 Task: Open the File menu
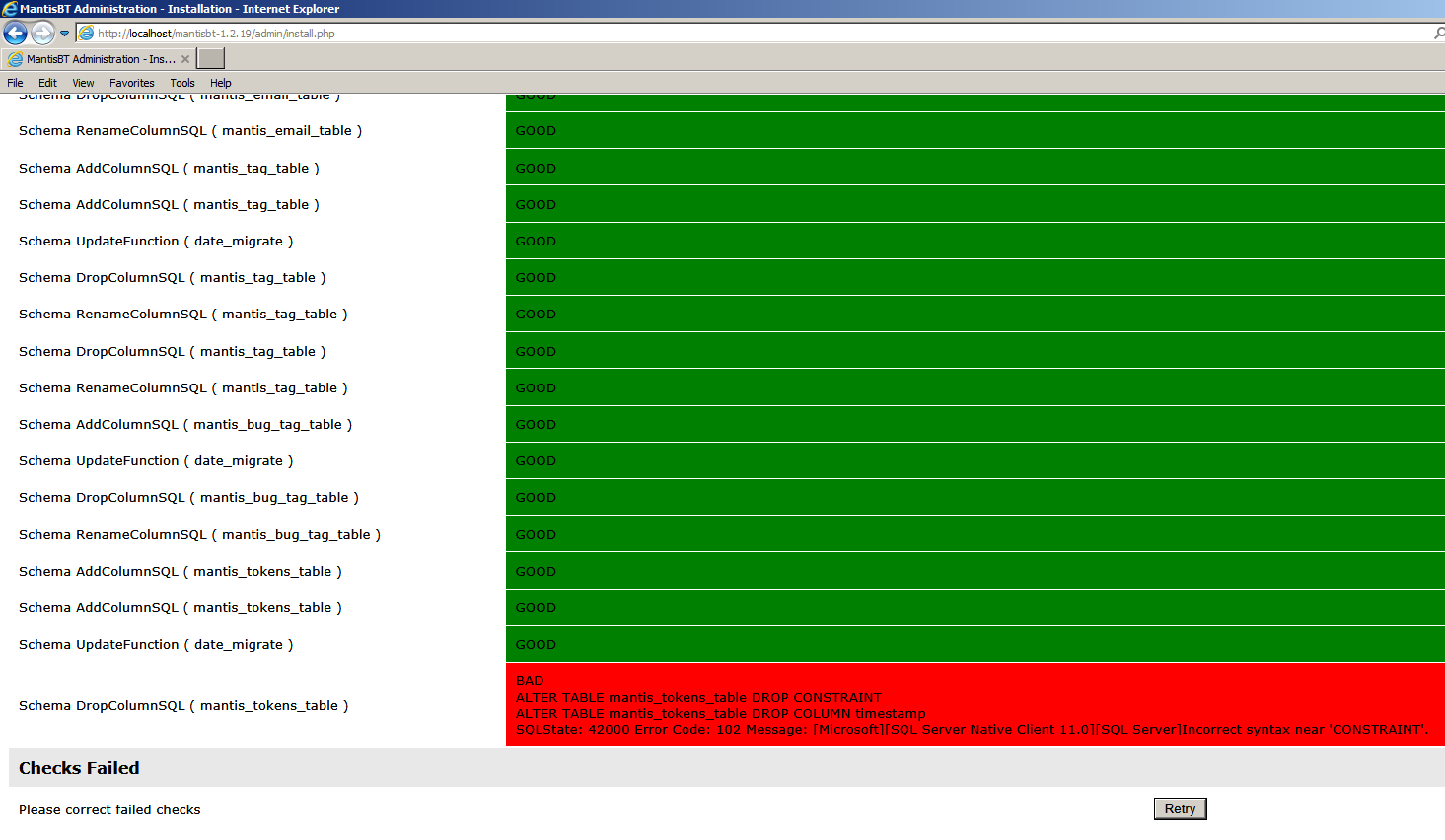(15, 83)
